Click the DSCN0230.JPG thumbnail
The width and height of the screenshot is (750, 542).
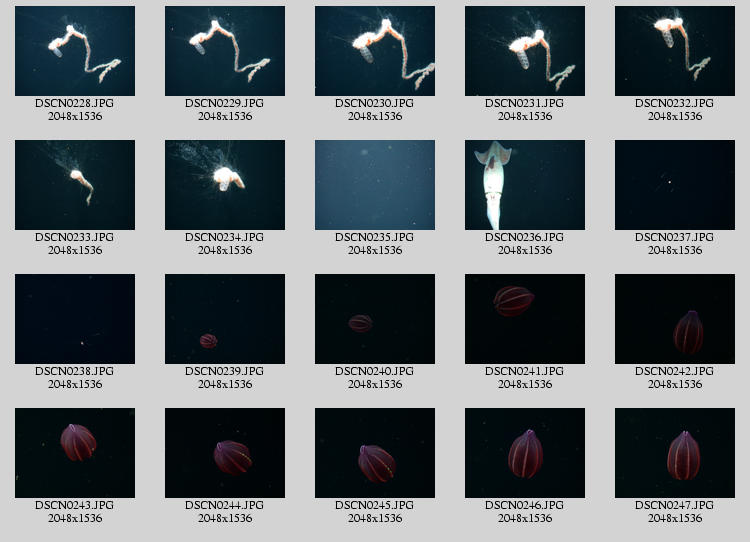point(375,51)
